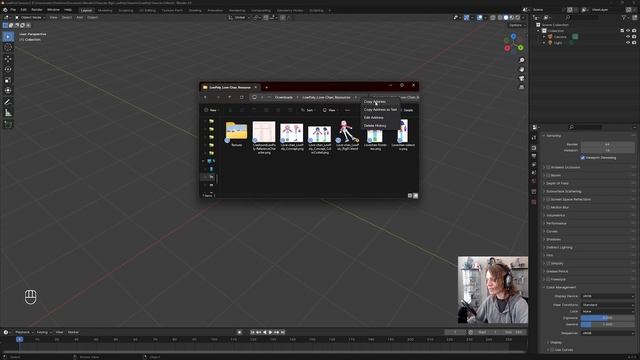
Task: Collapse the Color Management panel
Action: point(560,288)
